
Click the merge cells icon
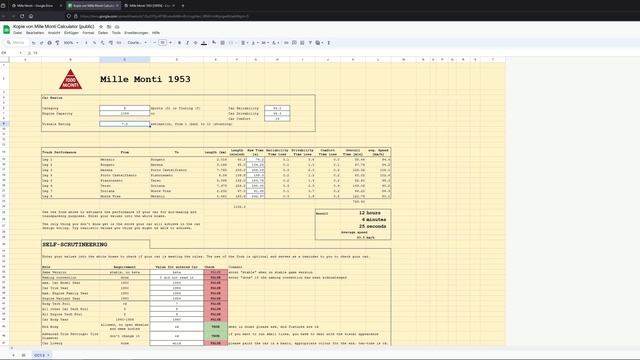[x=231, y=42]
